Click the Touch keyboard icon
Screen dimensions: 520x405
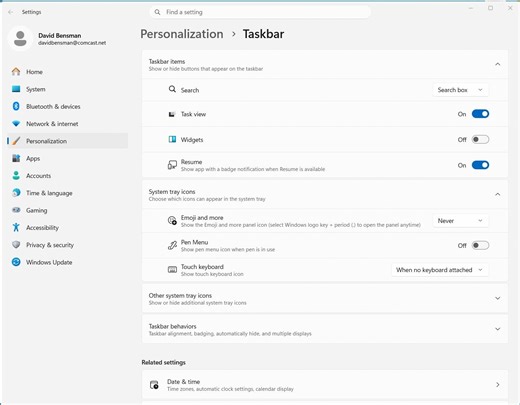coord(172,270)
